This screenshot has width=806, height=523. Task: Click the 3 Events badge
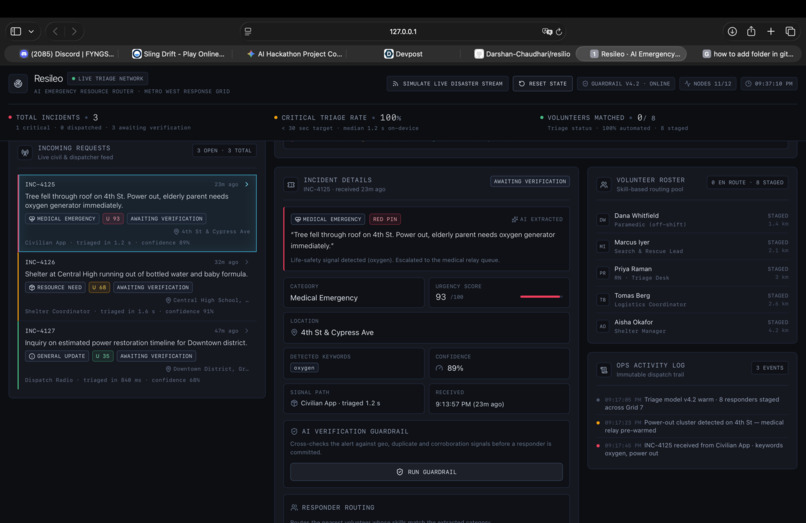(x=770, y=368)
